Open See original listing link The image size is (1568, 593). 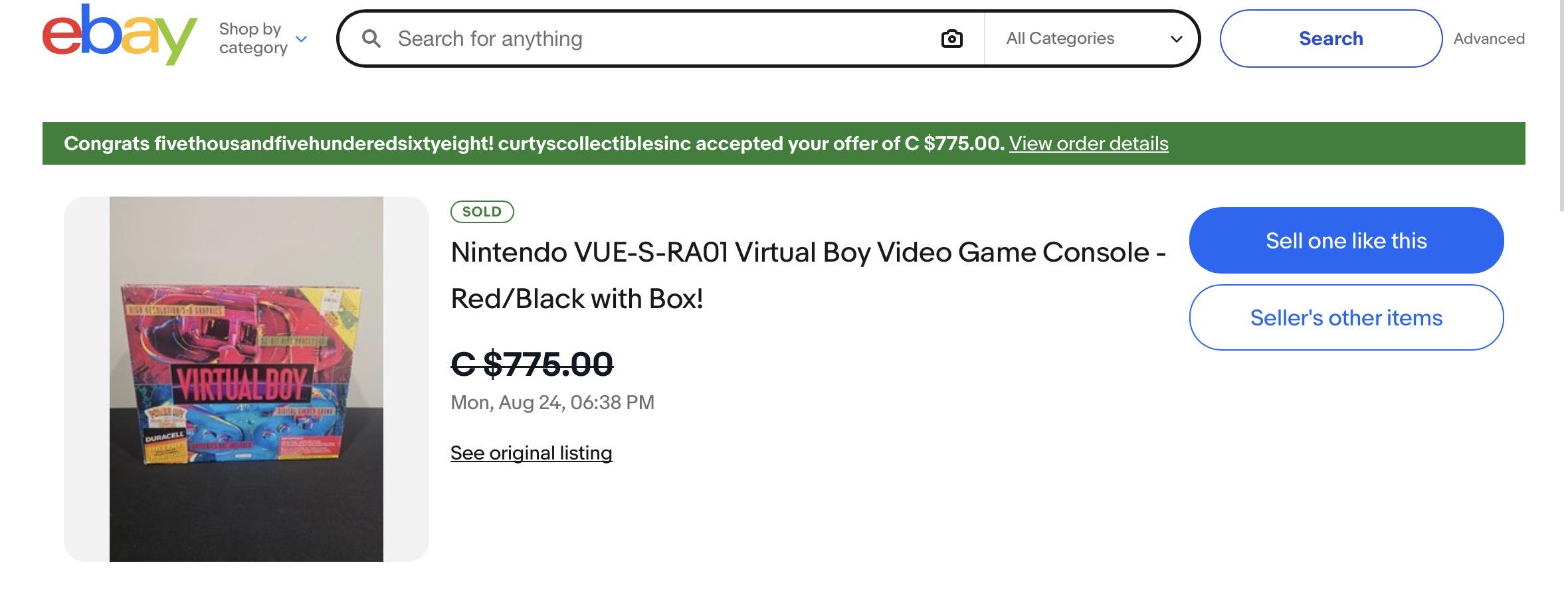point(531,453)
